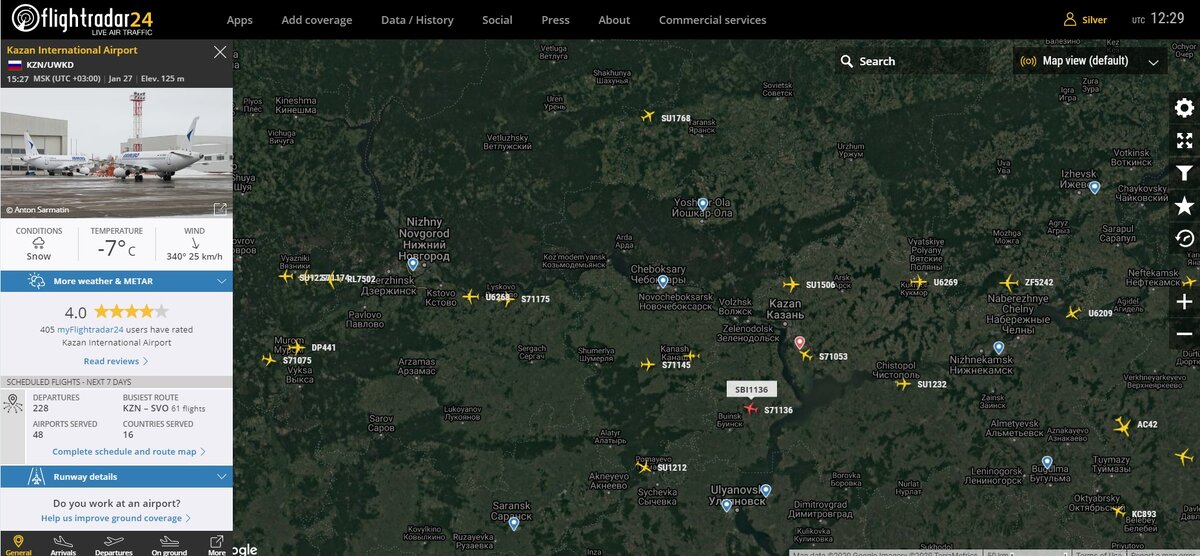Open Help us improve ground coverage
The width and height of the screenshot is (1200, 556).
(x=116, y=518)
